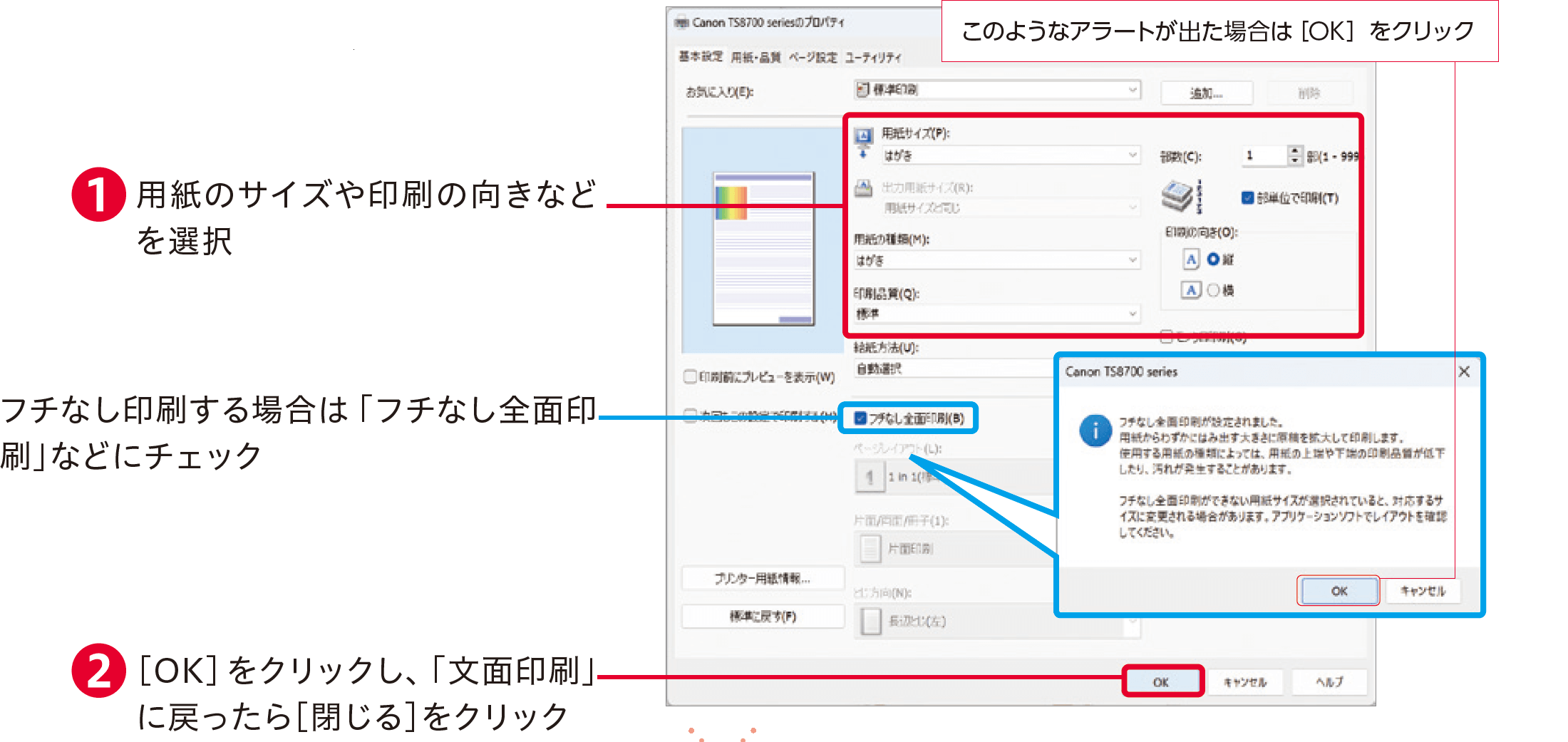Toggle the partly hidden checkbox under orientation
The height and width of the screenshot is (742, 1568).
(x=1167, y=336)
